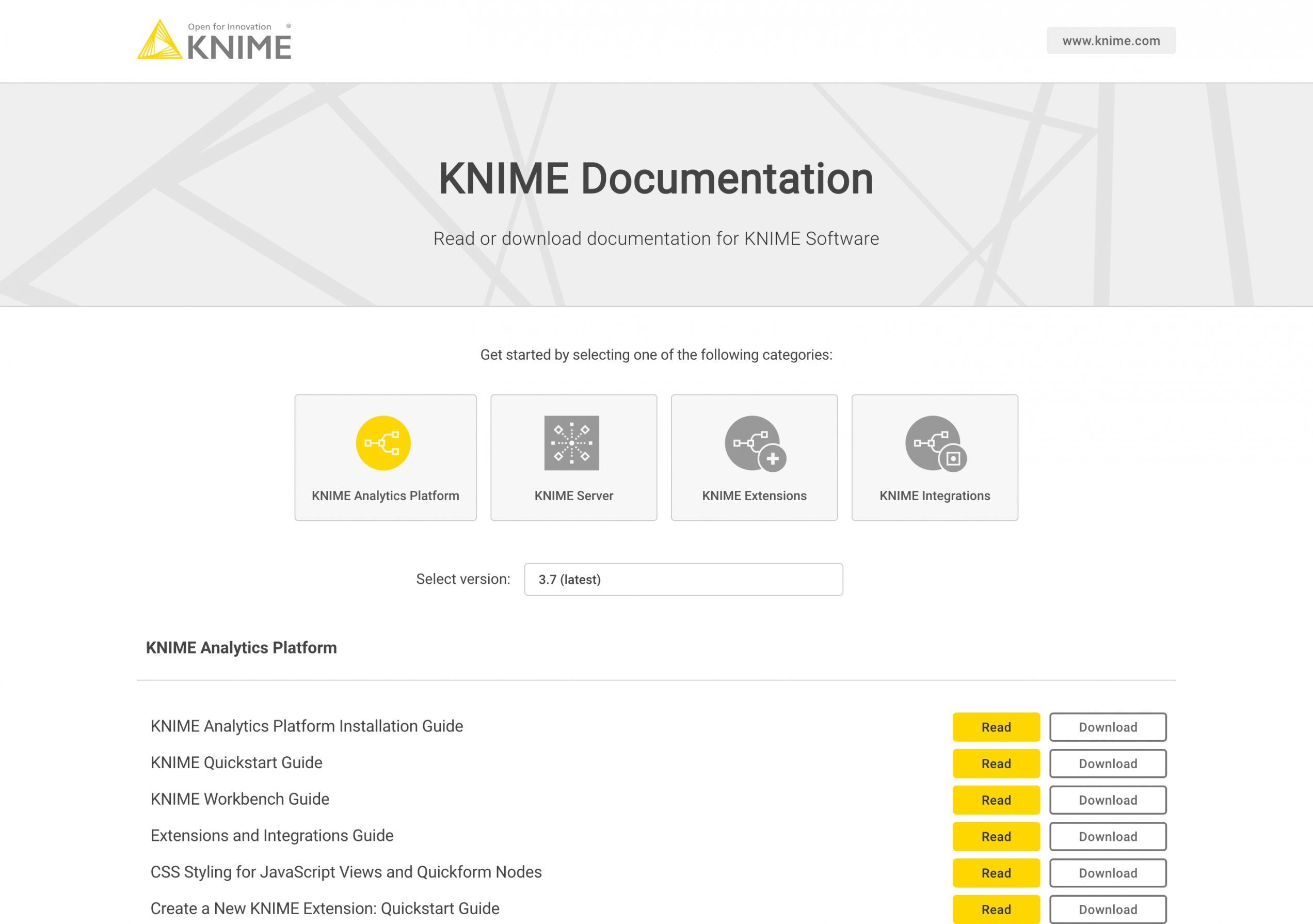1313x924 pixels.
Task: Open the www.knime.com link button
Action: click(x=1111, y=41)
